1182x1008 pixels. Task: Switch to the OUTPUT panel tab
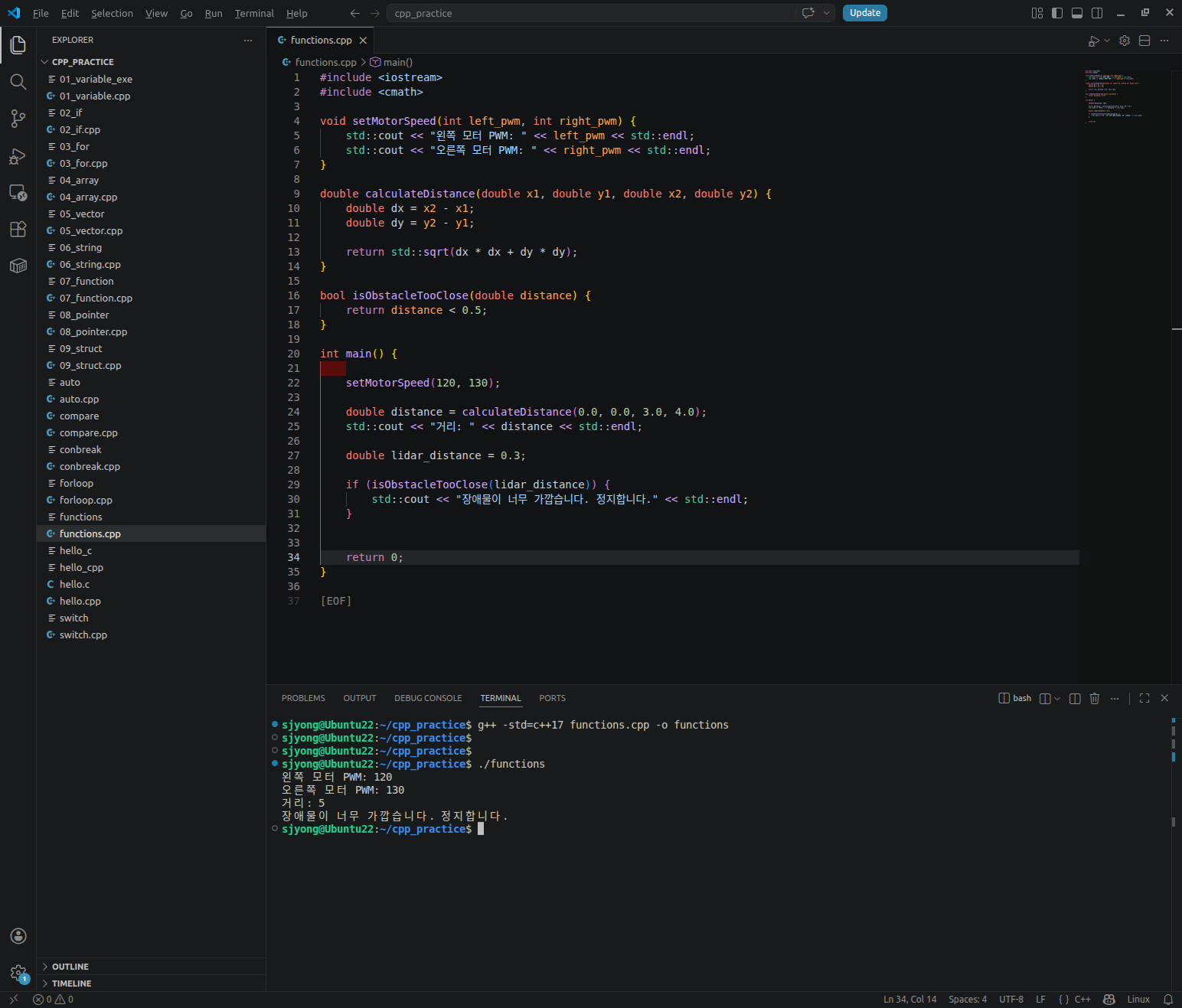coord(360,698)
